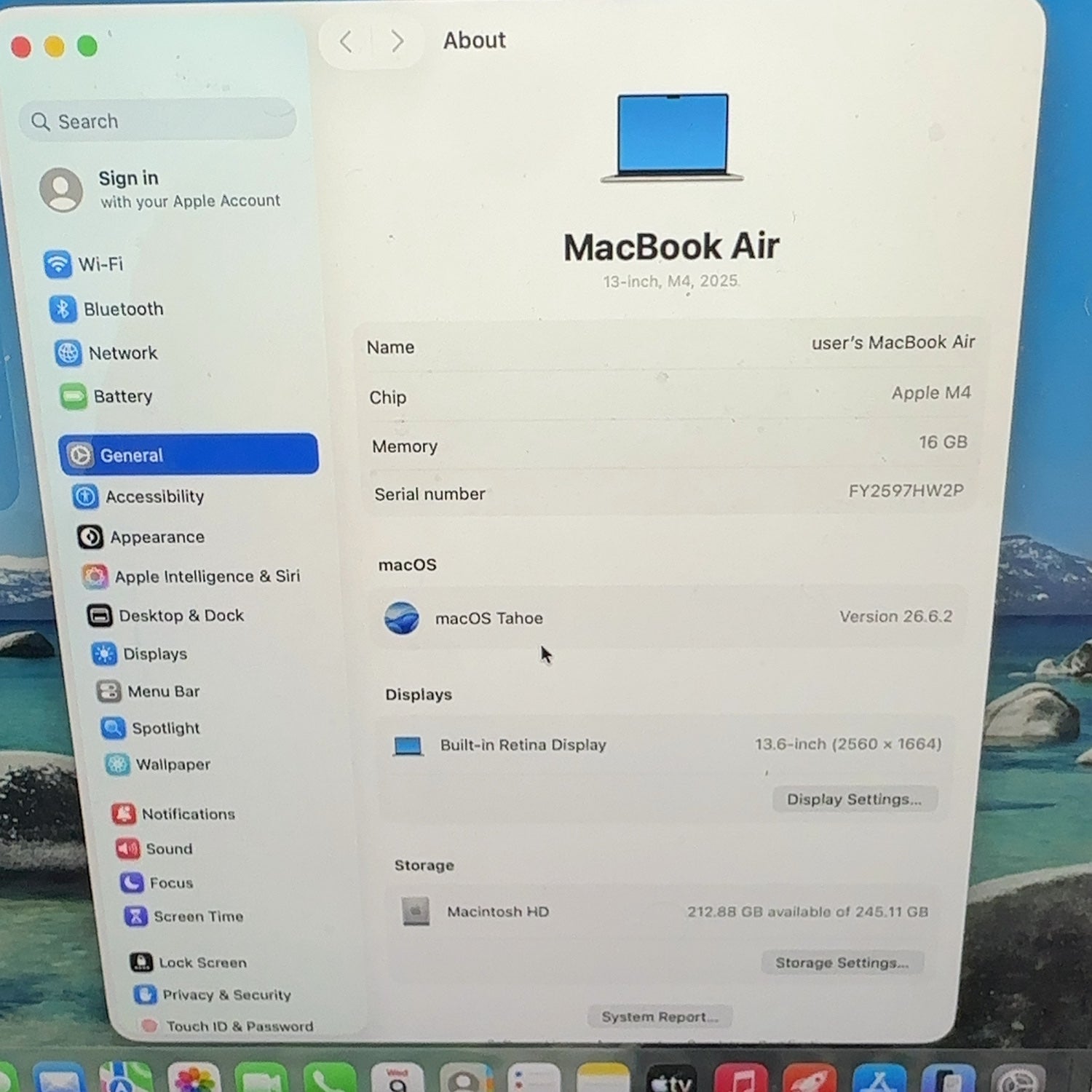The width and height of the screenshot is (1092, 1092).
Task: Click the display resolution "13.6-inch (2560 × 1664)"
Action: [x=848, y=744]
